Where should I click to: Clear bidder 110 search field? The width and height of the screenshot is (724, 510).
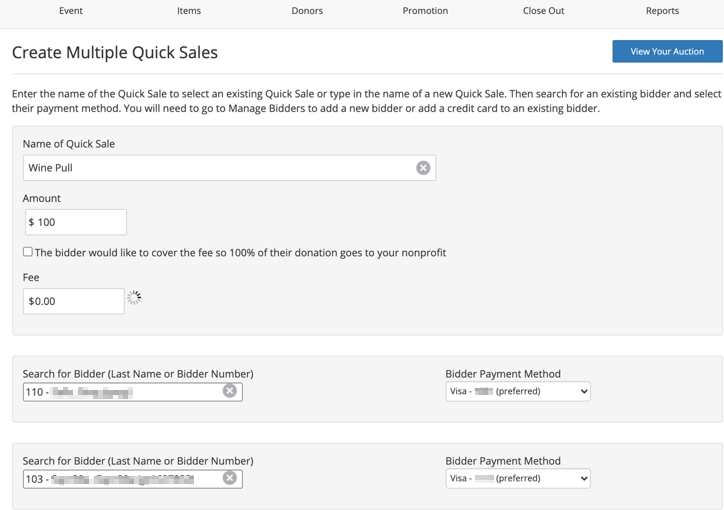tap(229, 391)
